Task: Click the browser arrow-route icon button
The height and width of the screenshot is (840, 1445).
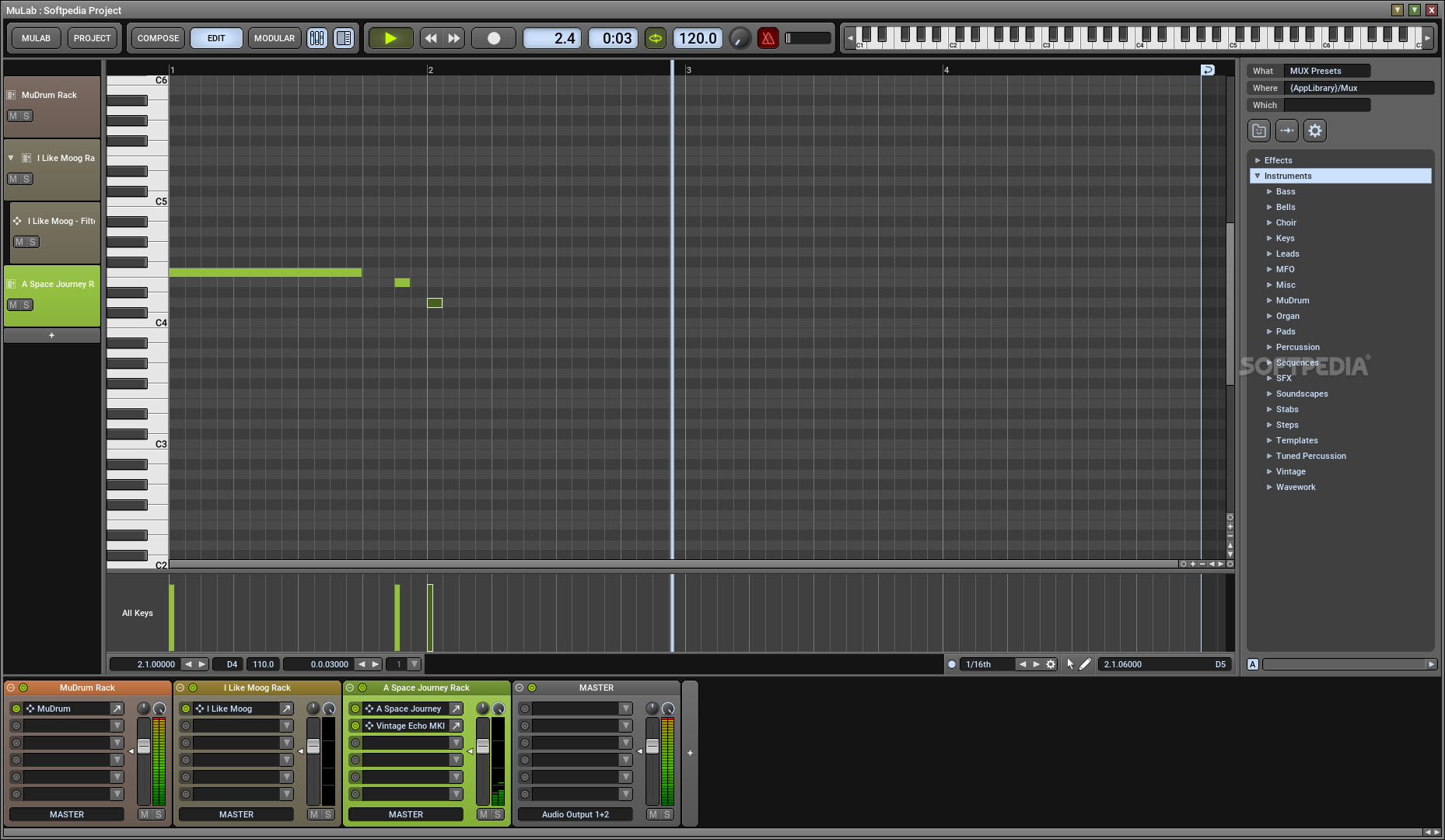Action: coord(1287,131)
